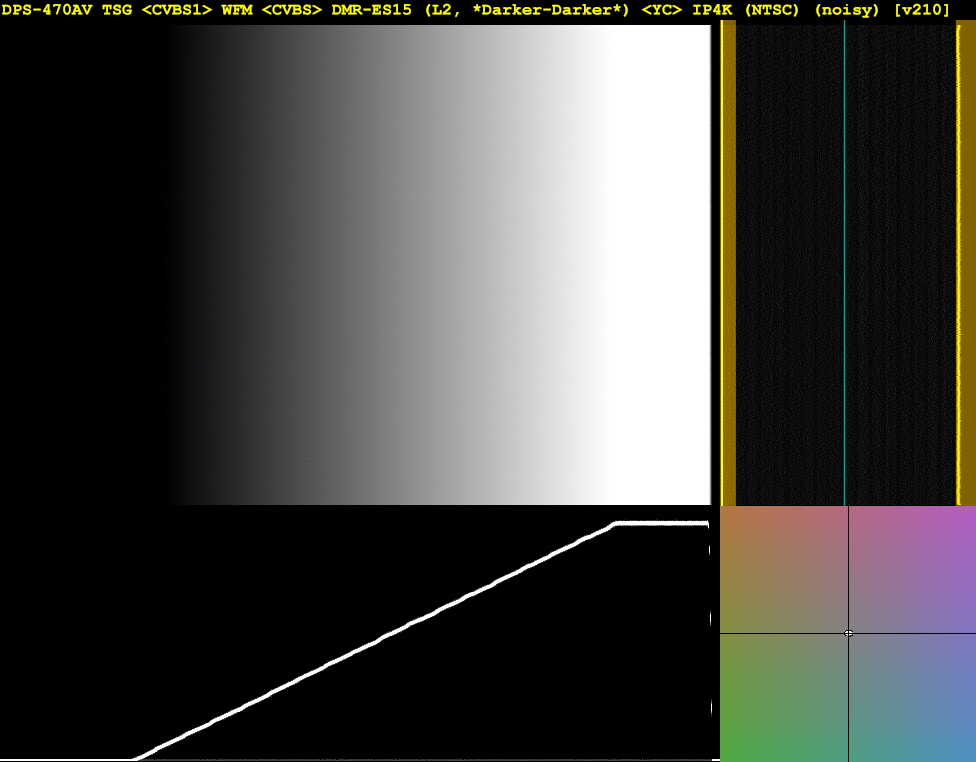Click the "(noisy)" label in header
The width and height of the screenshot is (976, 762).
[x=847, y=10]
